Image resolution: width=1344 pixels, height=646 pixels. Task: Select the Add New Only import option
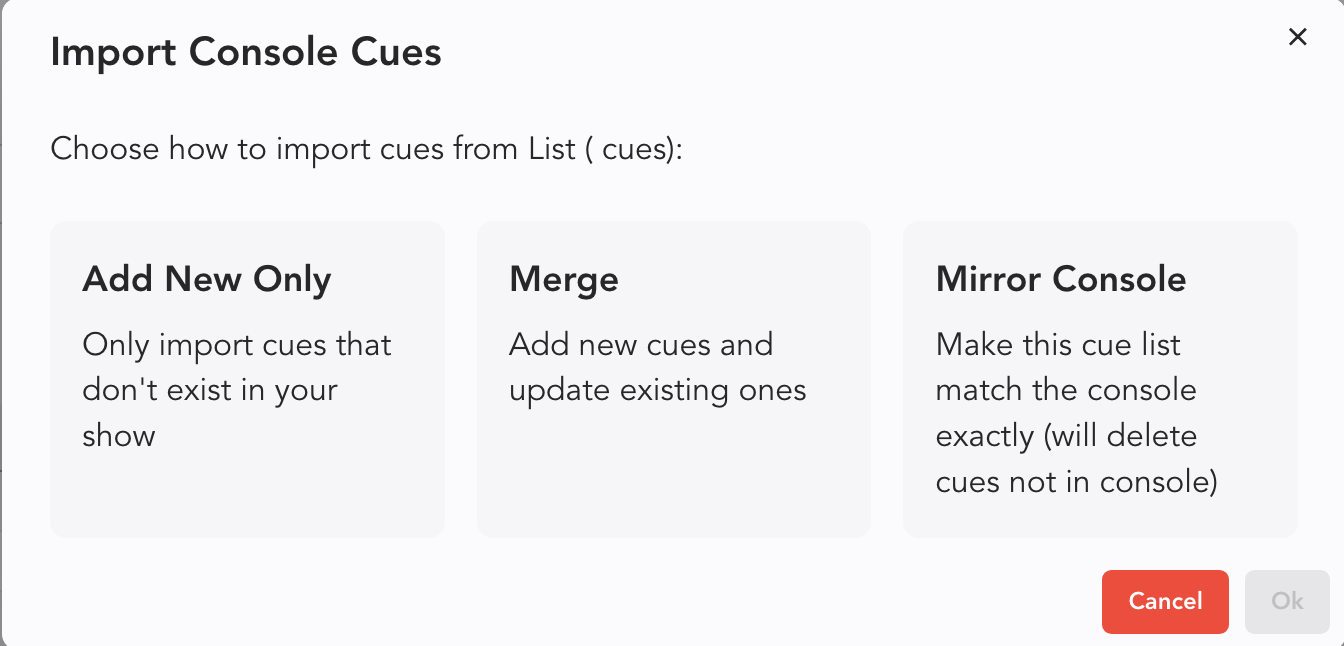point(247,379)
